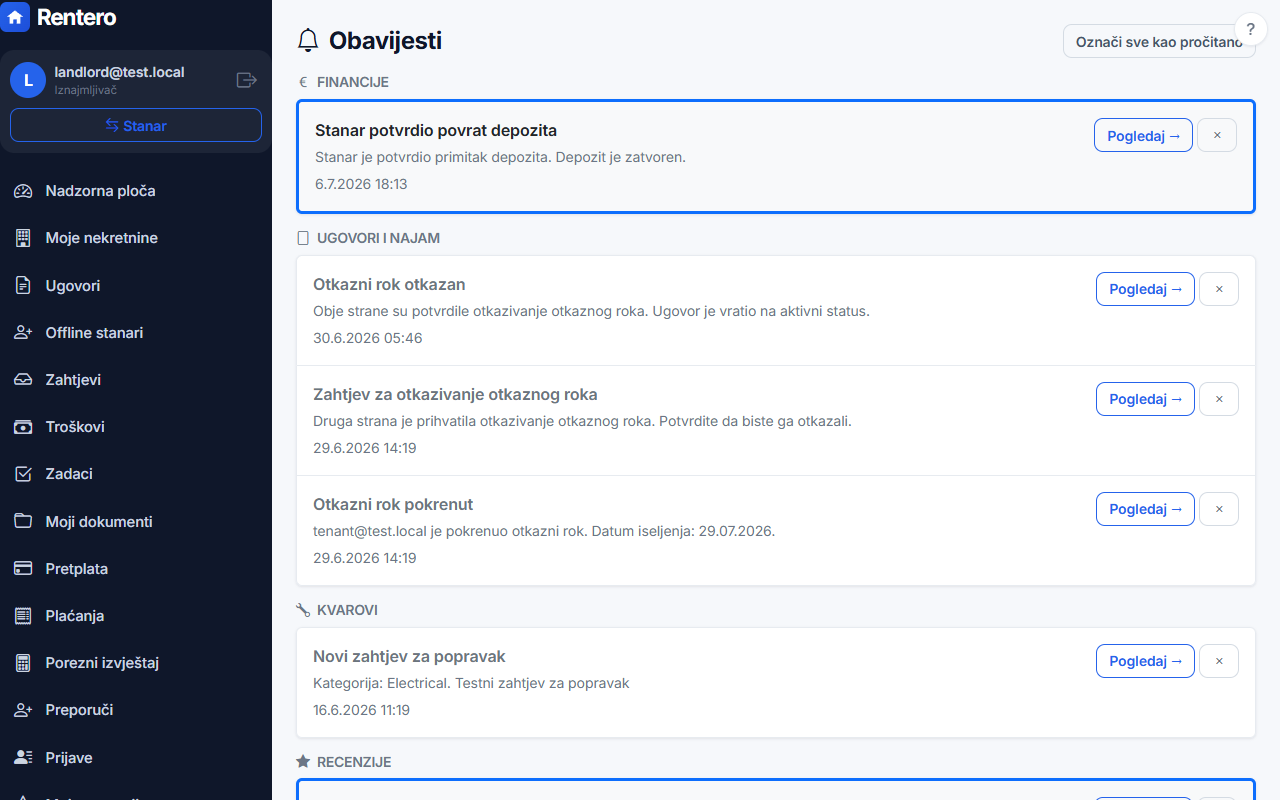
Task: Click the cash icon beside Troškovi
Action: click(x=24, y=427)
